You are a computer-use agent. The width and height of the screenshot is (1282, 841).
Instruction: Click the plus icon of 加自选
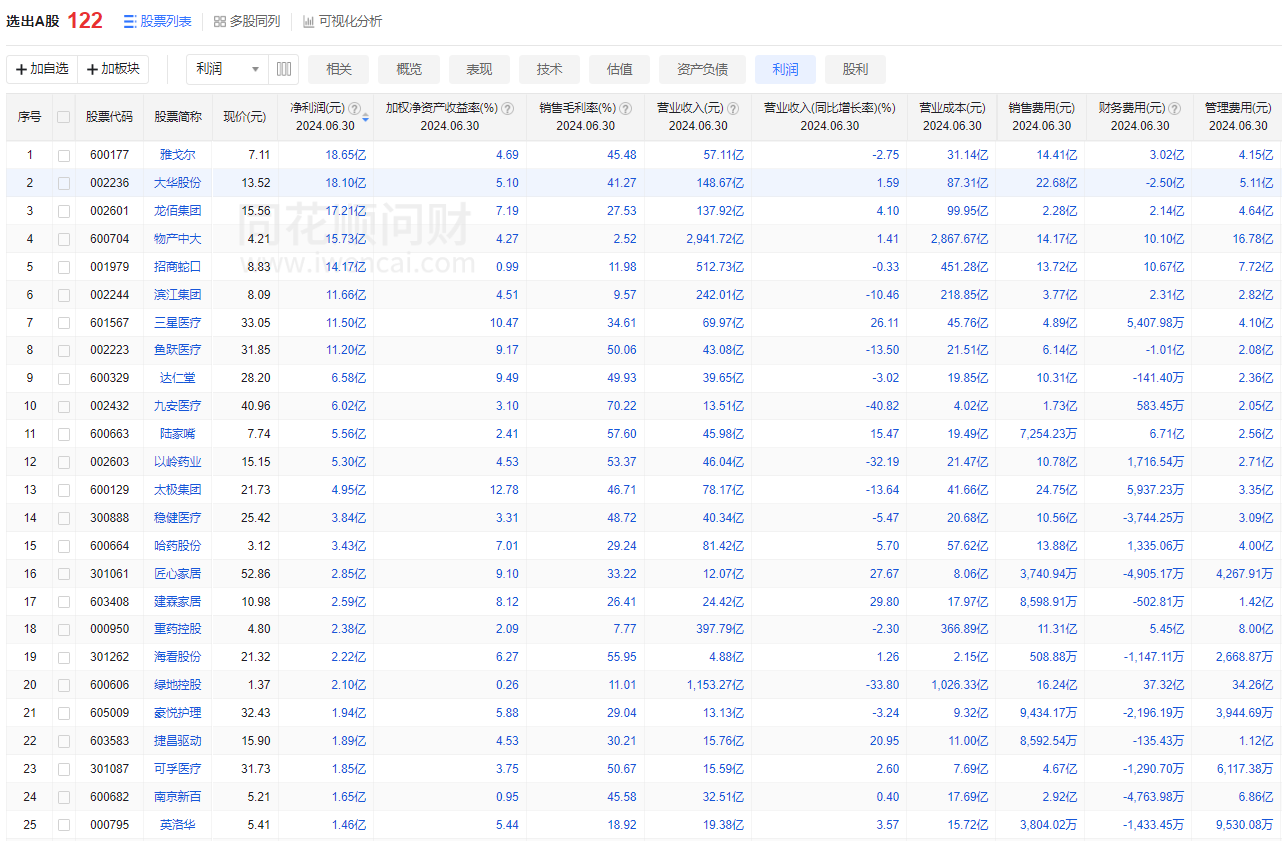(21, 69)
